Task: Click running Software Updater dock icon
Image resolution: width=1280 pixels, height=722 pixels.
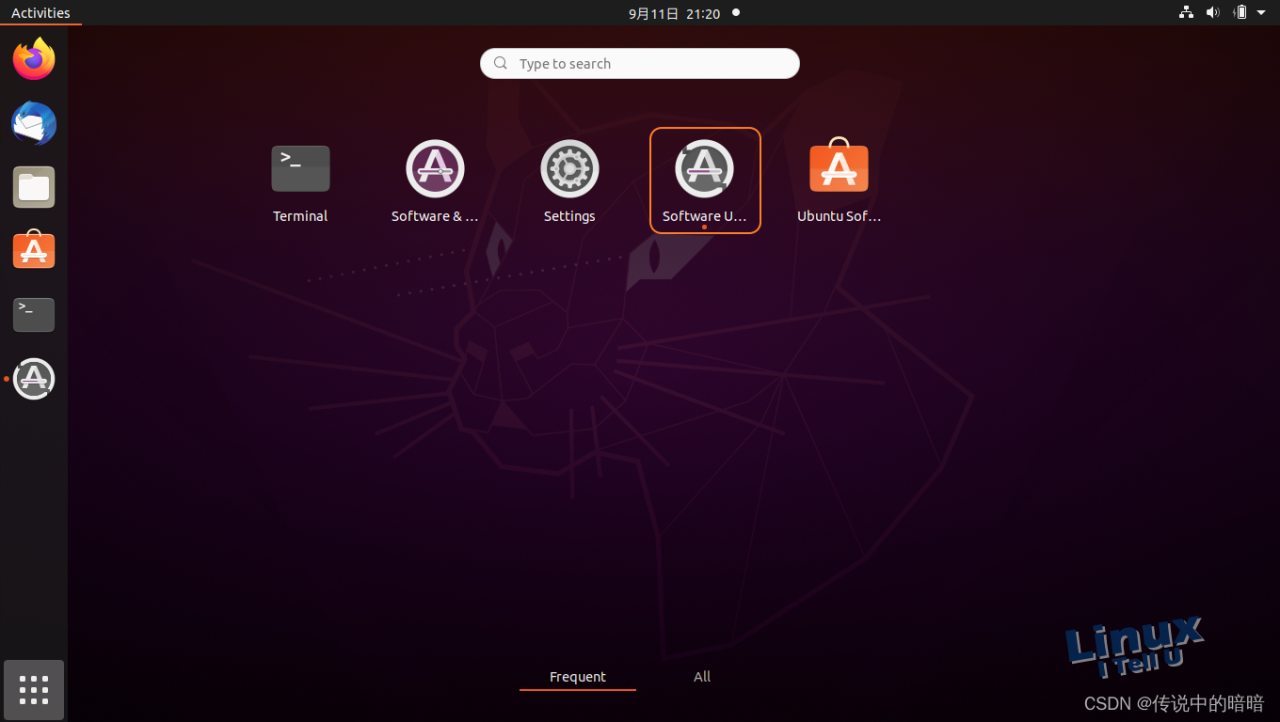Action: click(34, 379)
